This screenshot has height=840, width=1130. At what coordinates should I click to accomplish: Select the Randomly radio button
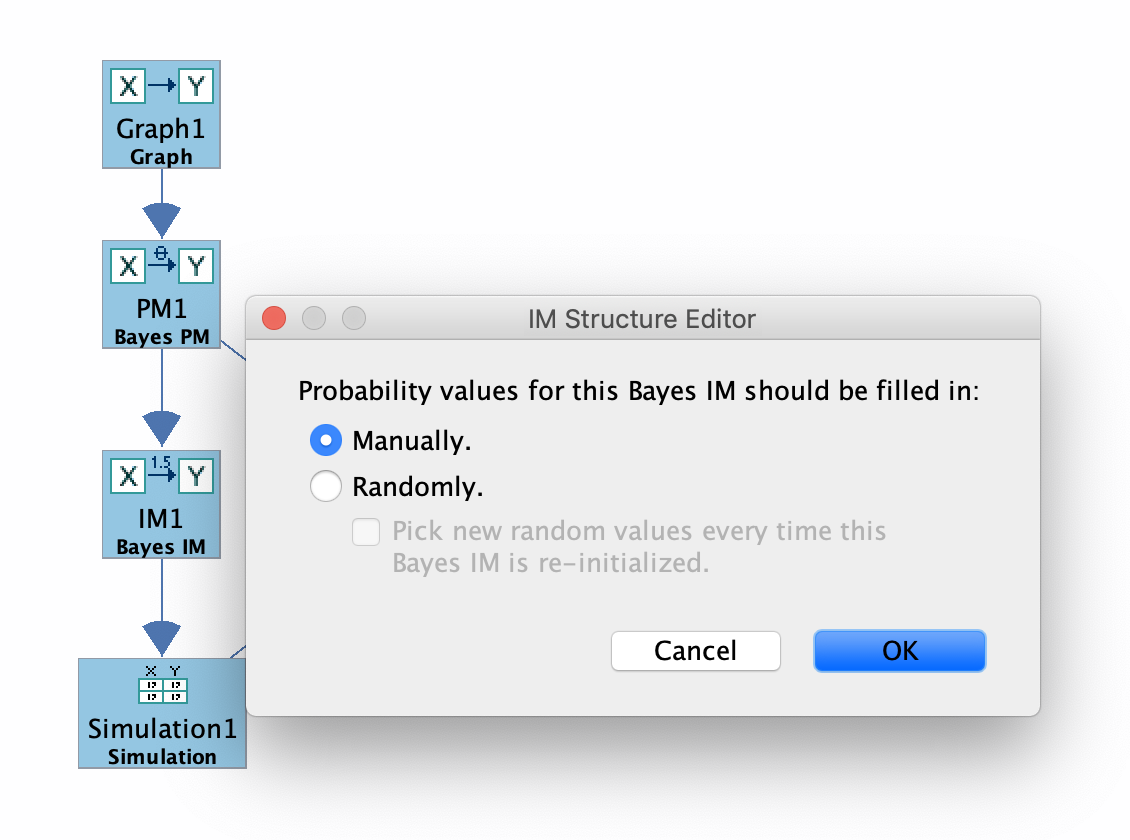point(325,486)
